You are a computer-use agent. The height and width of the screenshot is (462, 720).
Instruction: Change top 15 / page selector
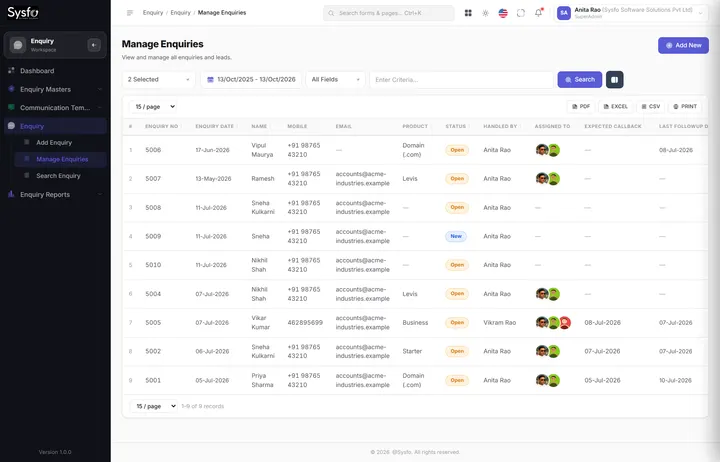(x=154, y=107)
